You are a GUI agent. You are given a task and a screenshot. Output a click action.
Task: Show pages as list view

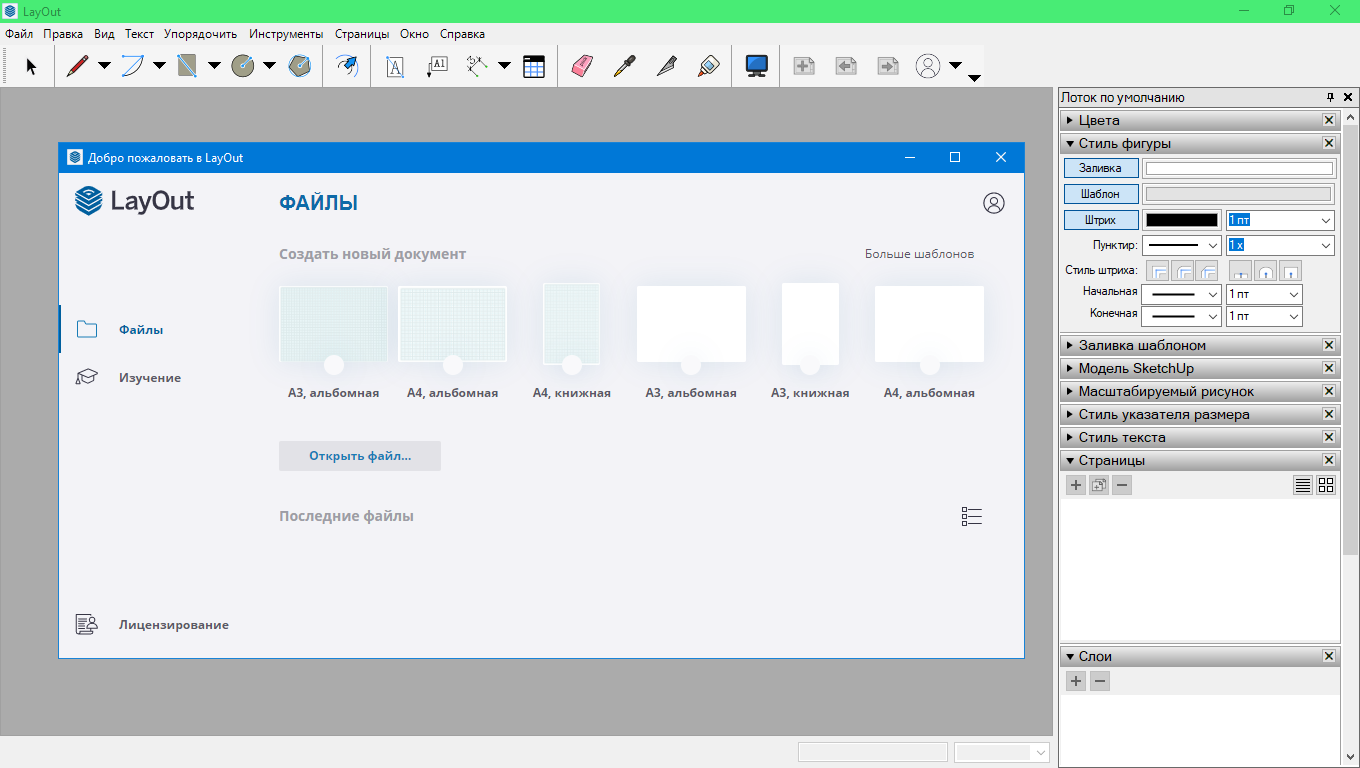(1303, 485)
